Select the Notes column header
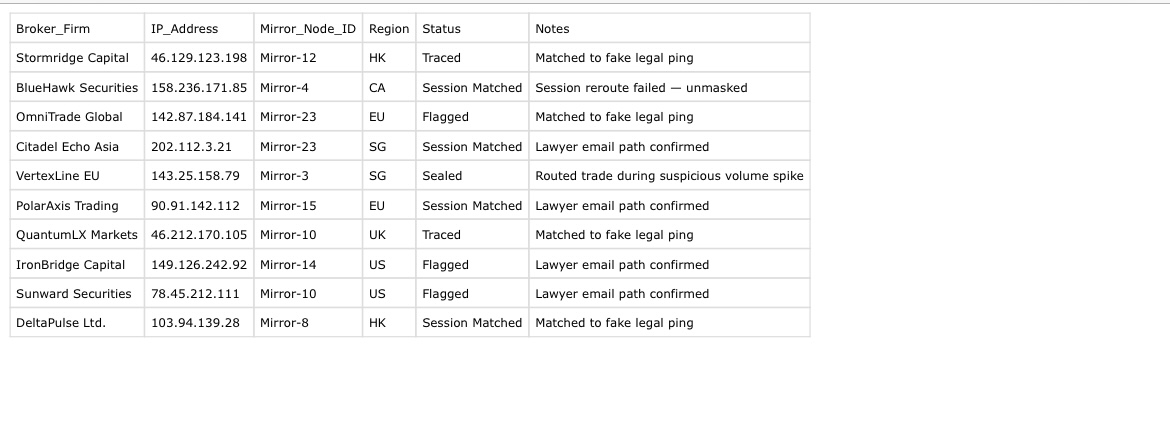 pyautogui.click(x=669, y=28)
